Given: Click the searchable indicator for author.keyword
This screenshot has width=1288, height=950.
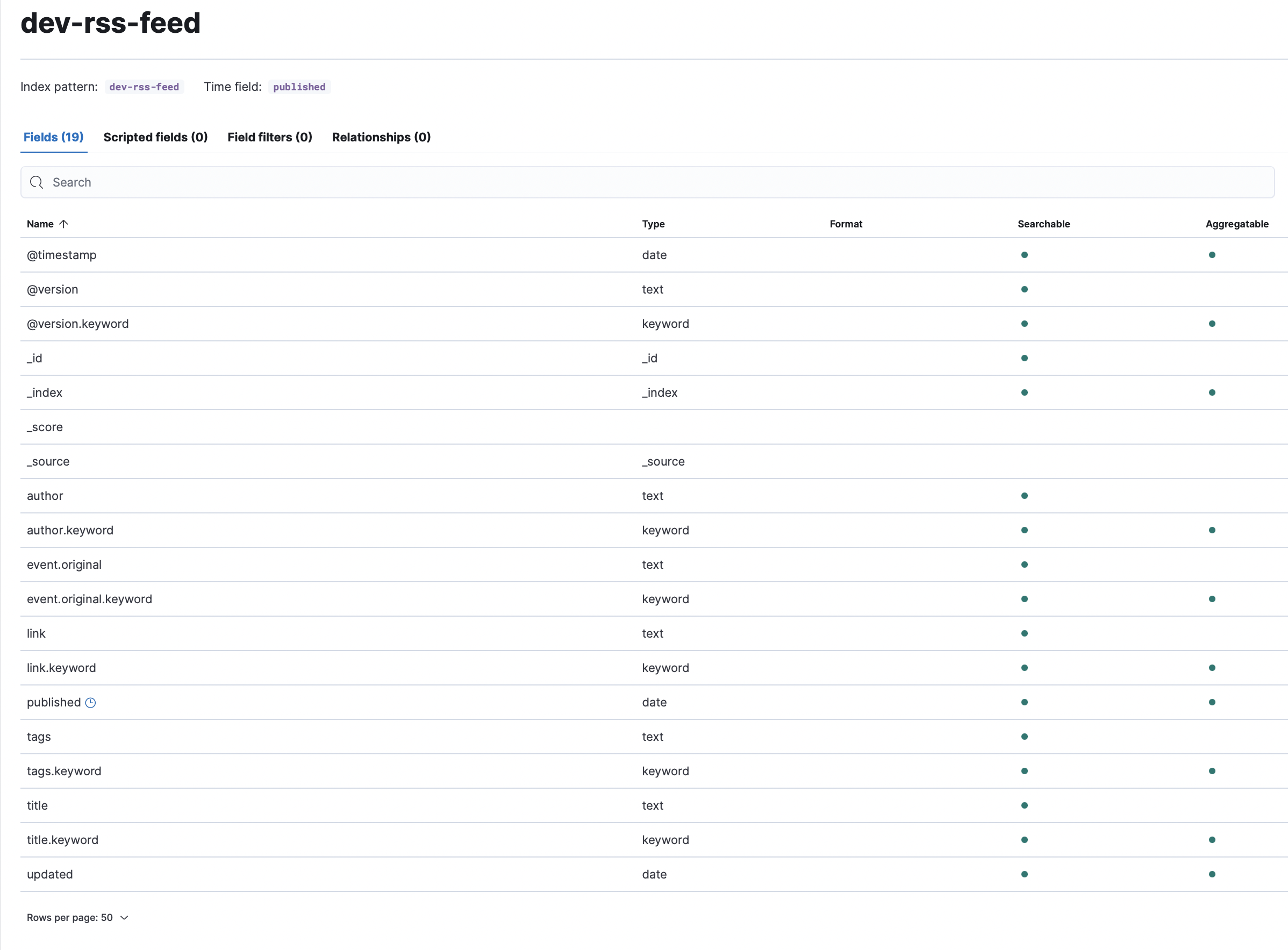Looking at the screenshot, I should [x=1025, y=530].
